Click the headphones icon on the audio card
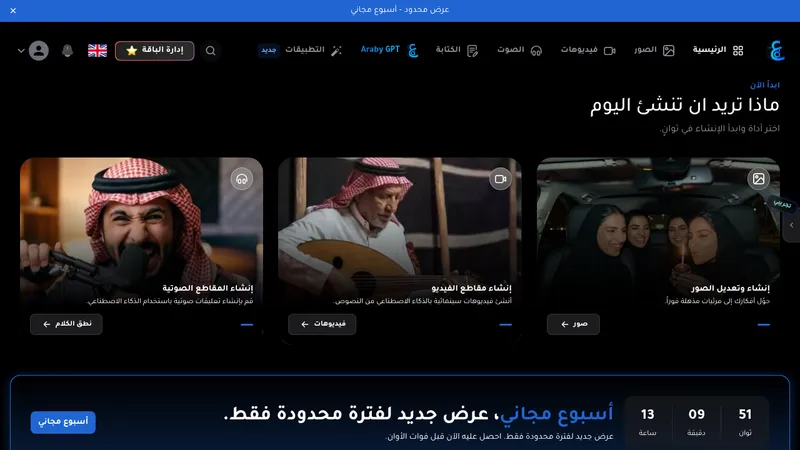Image resolution: width=800 pixels, height=450 pixels. [x=242, y=179]
